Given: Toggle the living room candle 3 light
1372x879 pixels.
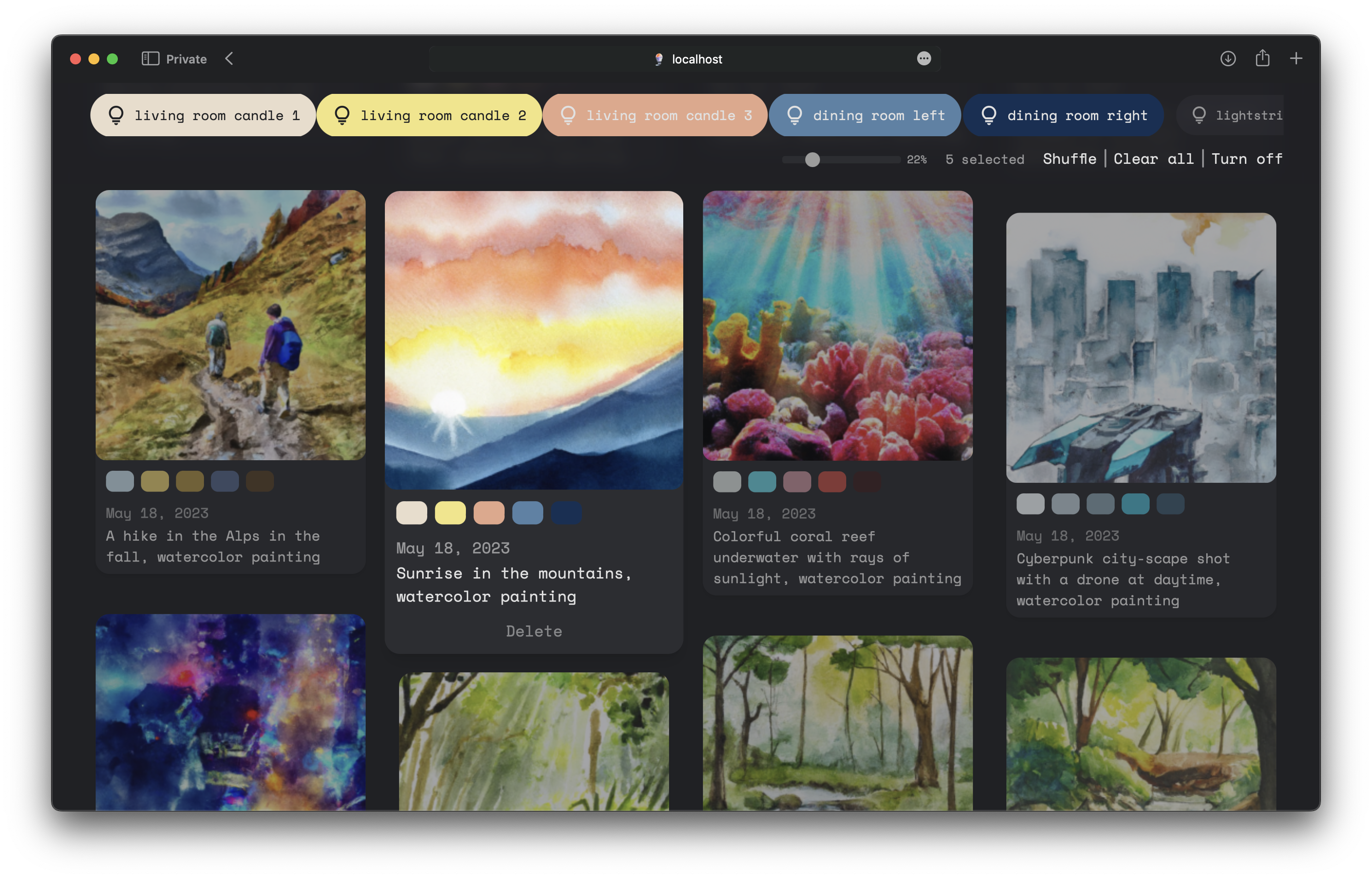Looking at the screenshot, I should click(655, 116).
